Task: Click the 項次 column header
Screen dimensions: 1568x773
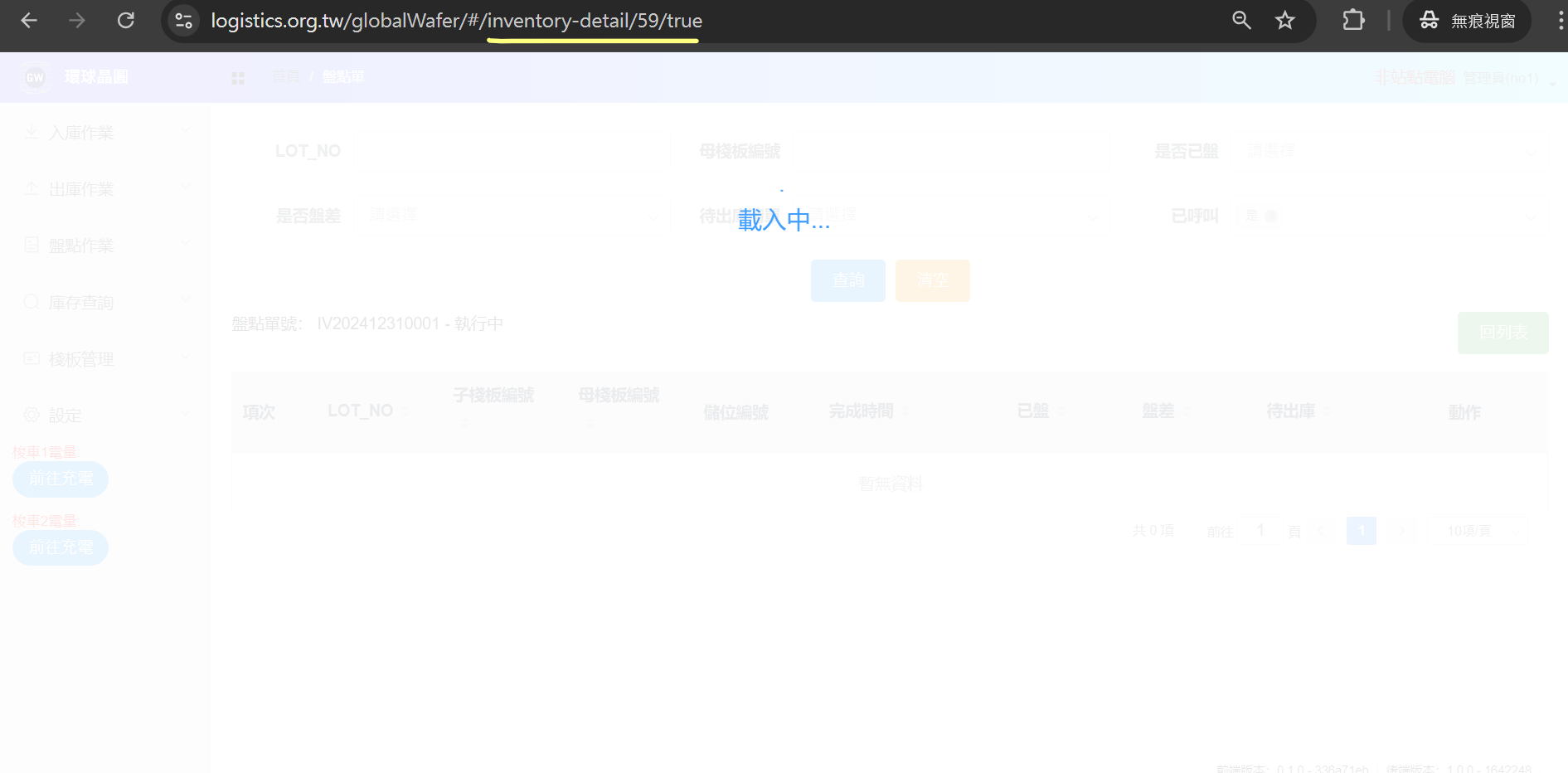Action: (x=259, y=411)
